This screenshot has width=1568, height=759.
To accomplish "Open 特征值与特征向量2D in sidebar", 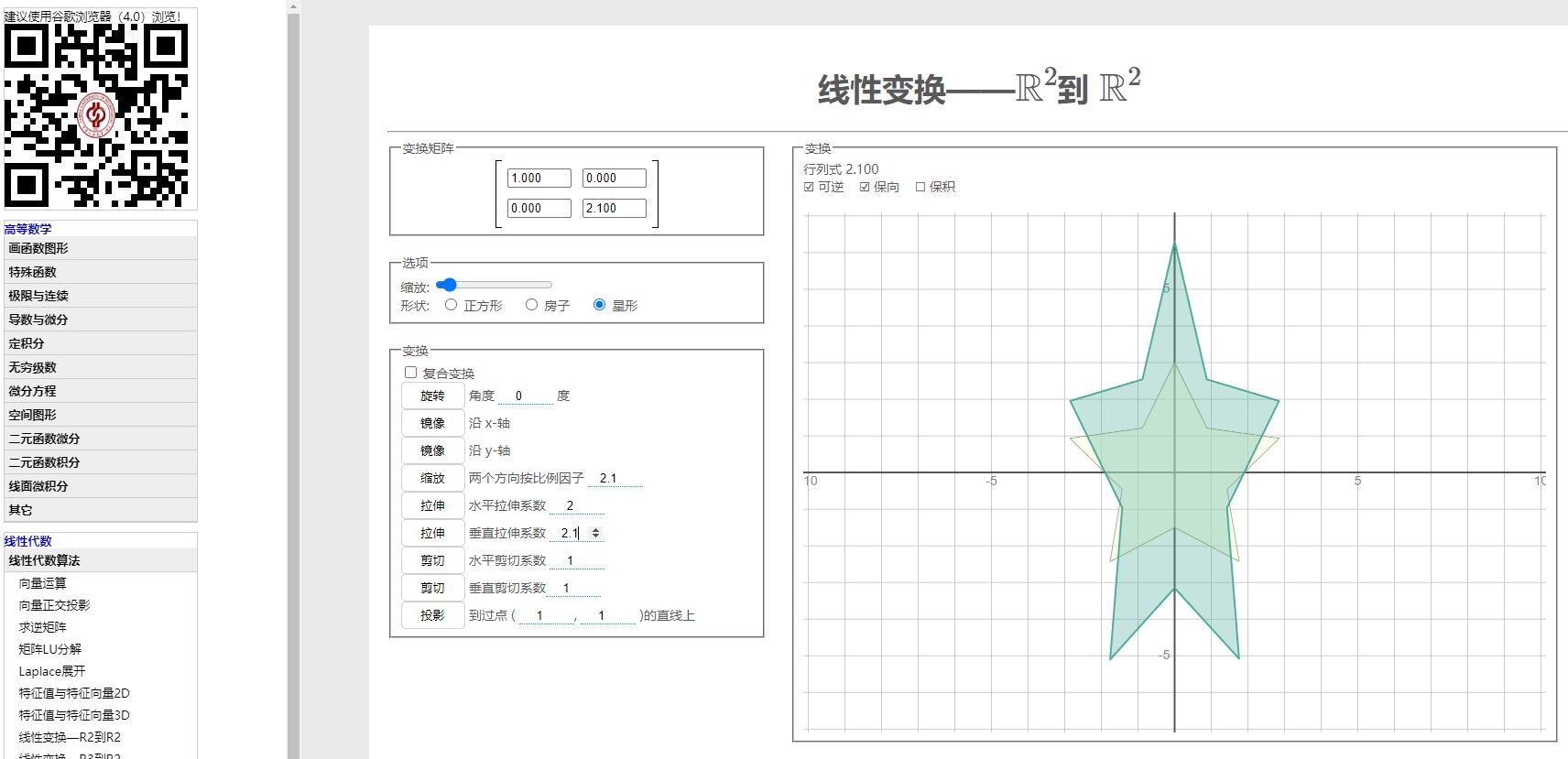I will click(x=74, y=693).
